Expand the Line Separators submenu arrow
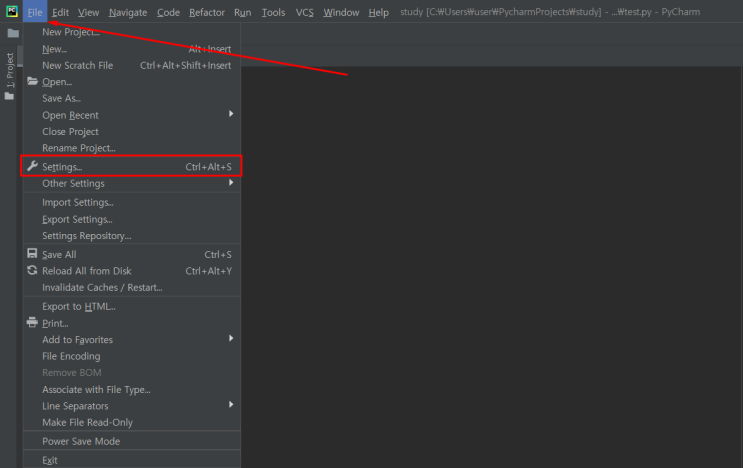Screen dimensions: 743x468 pyautogui.click(x=231, y=405)
